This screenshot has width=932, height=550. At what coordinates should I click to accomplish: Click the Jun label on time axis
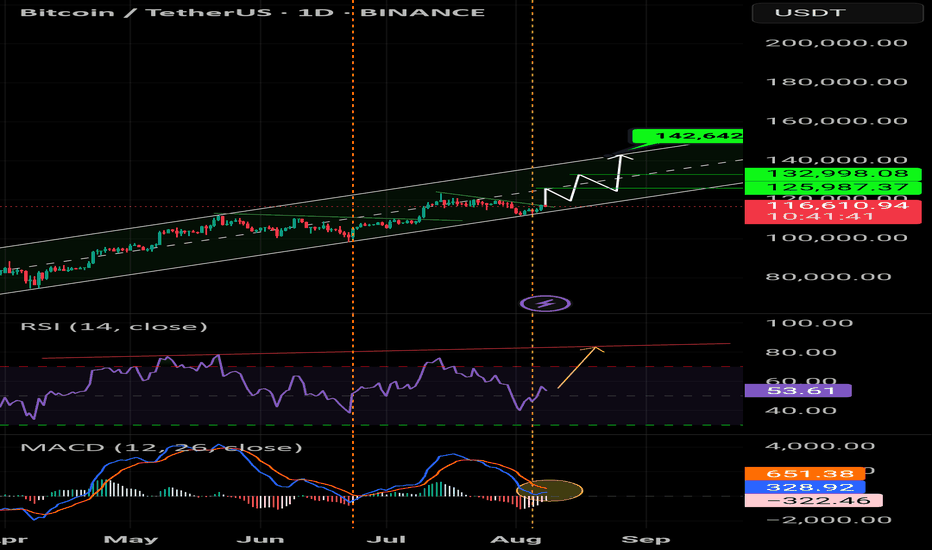pyautogui.click(x=260, y=539)
